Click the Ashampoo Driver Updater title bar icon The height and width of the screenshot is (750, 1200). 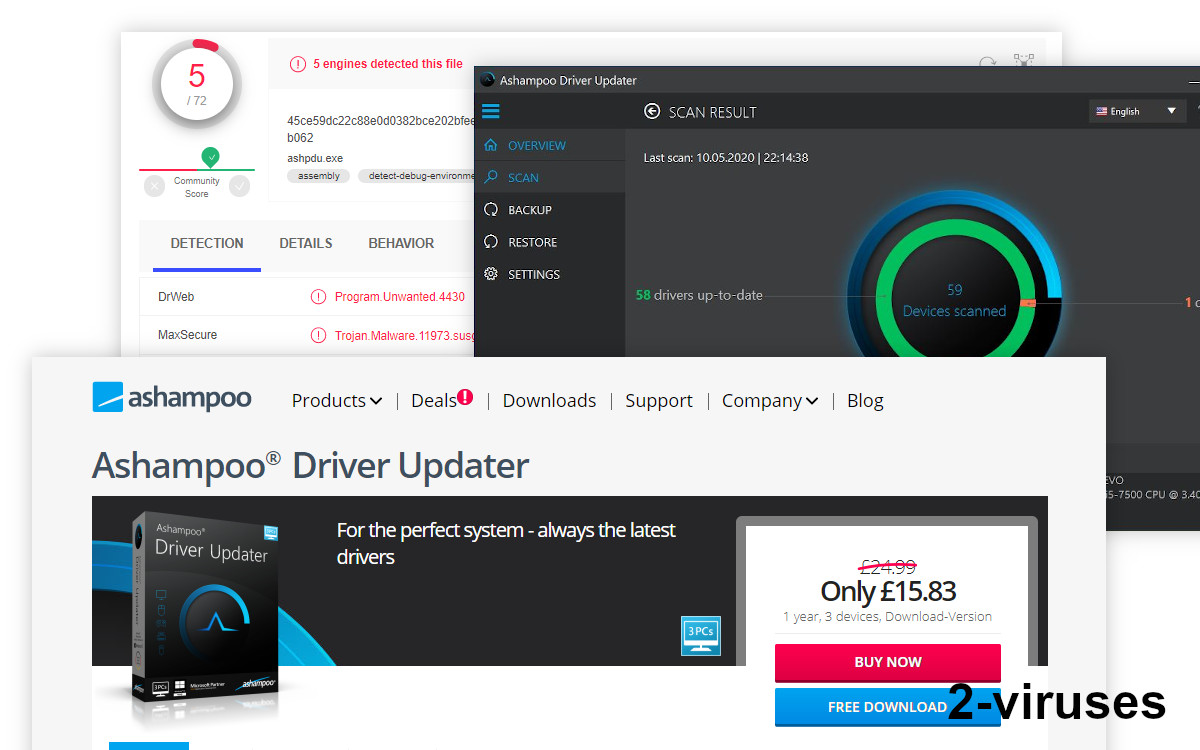click(x=488, y=80)
